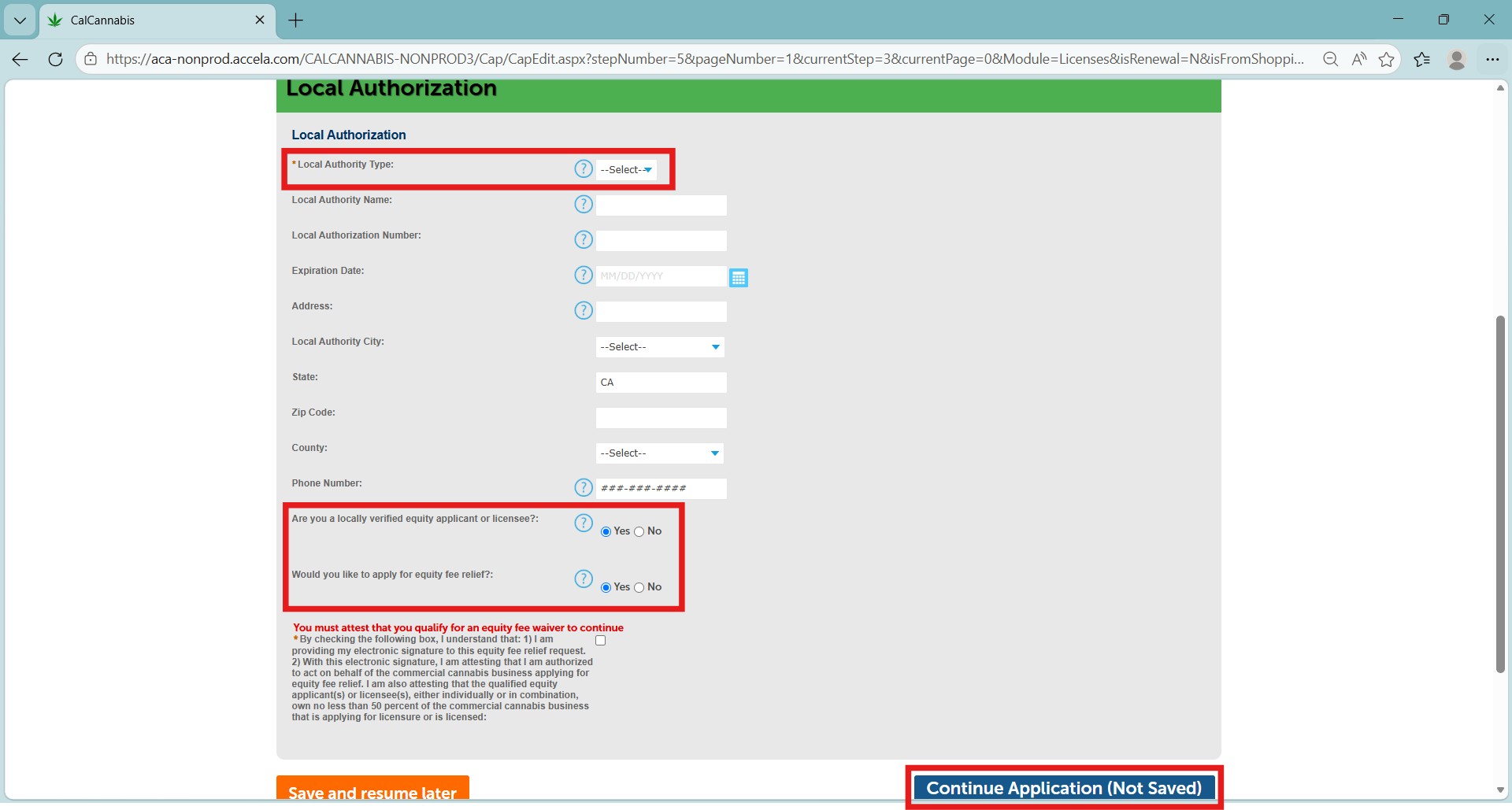Add this page to favorites
Image resolution: width=1512 pixels, height=810 pixels.
tap(1387, 59)
